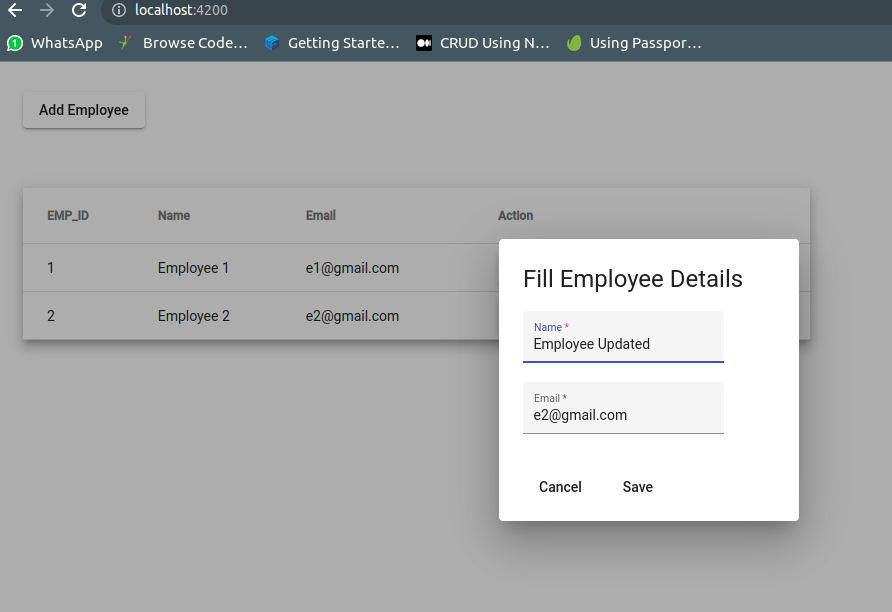Image resolution: width=892 pixels, height=612 pixels.
Task: Select the Employee 1 name cell
Action: point(193,268)
